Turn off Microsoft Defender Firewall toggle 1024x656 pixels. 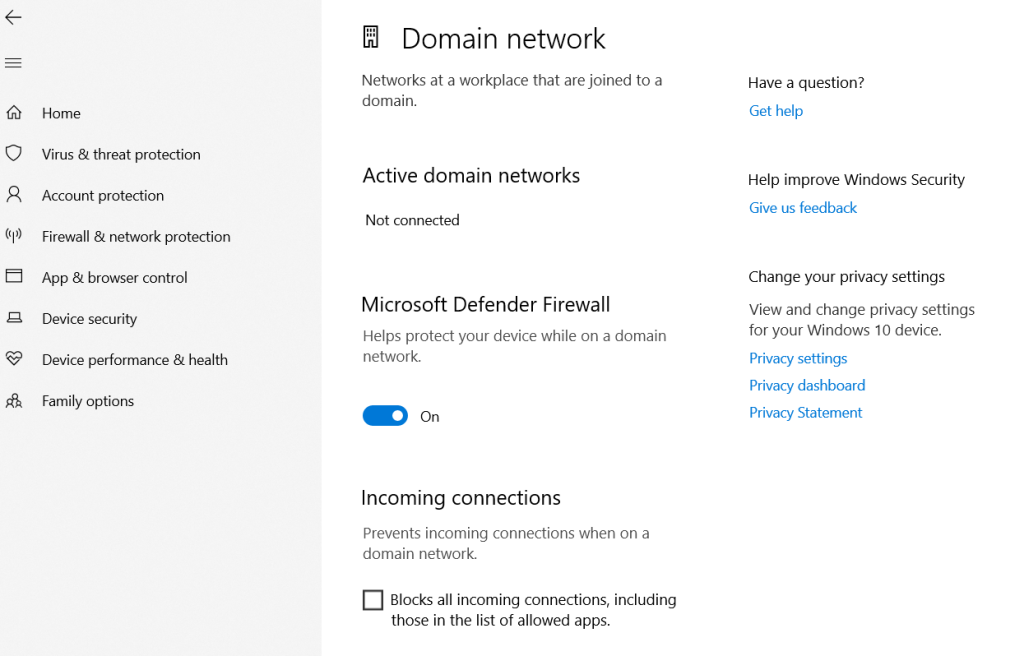(385, 416)
